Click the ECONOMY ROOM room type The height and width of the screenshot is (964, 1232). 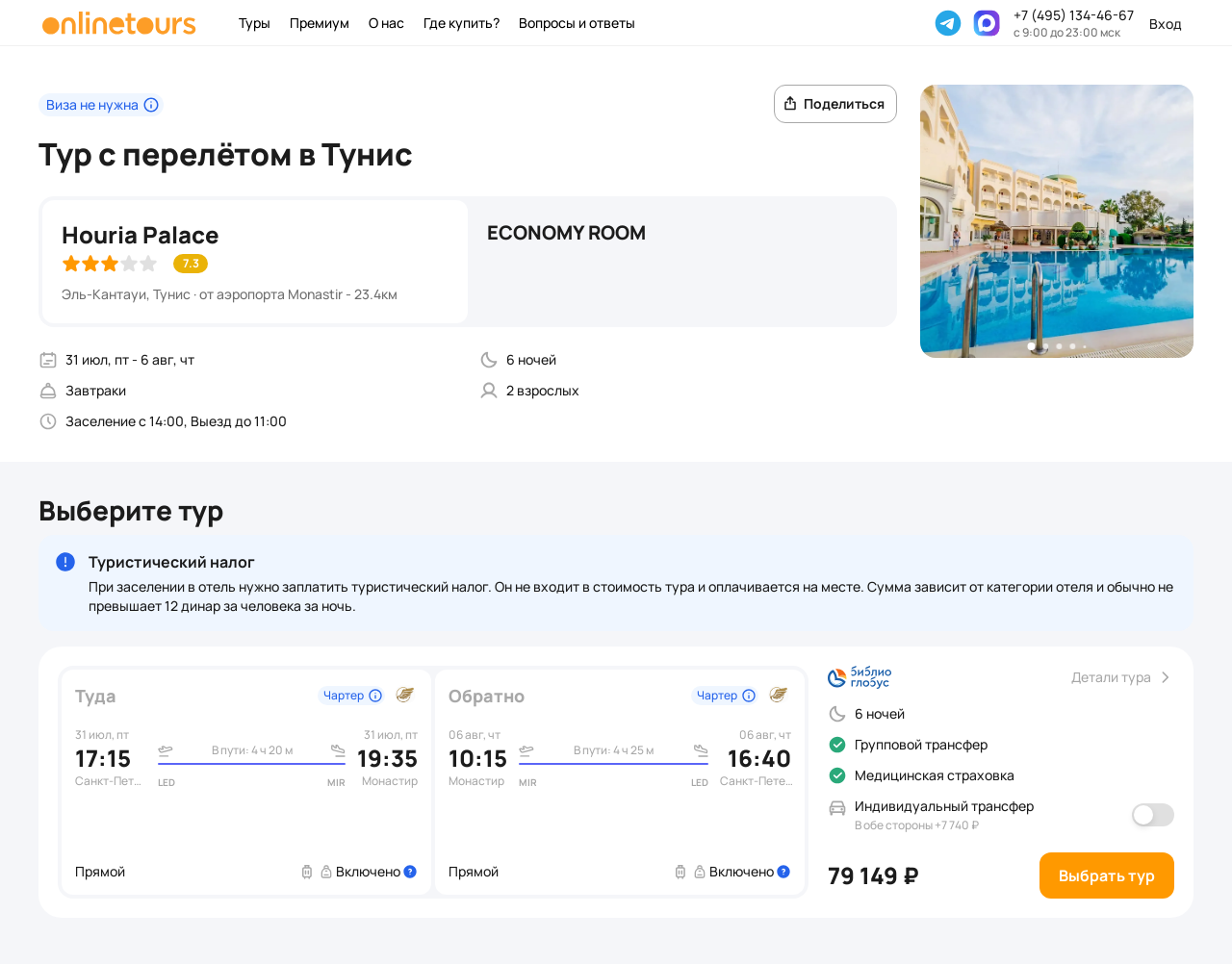[x=566, y=233]
